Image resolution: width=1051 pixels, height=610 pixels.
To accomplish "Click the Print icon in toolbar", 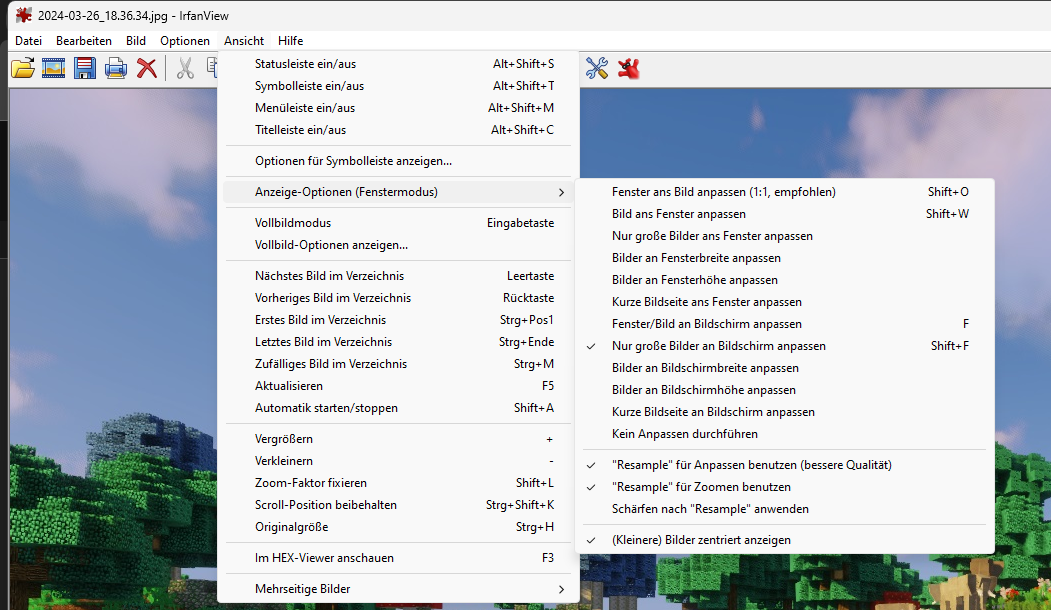I will click(115, 68).
